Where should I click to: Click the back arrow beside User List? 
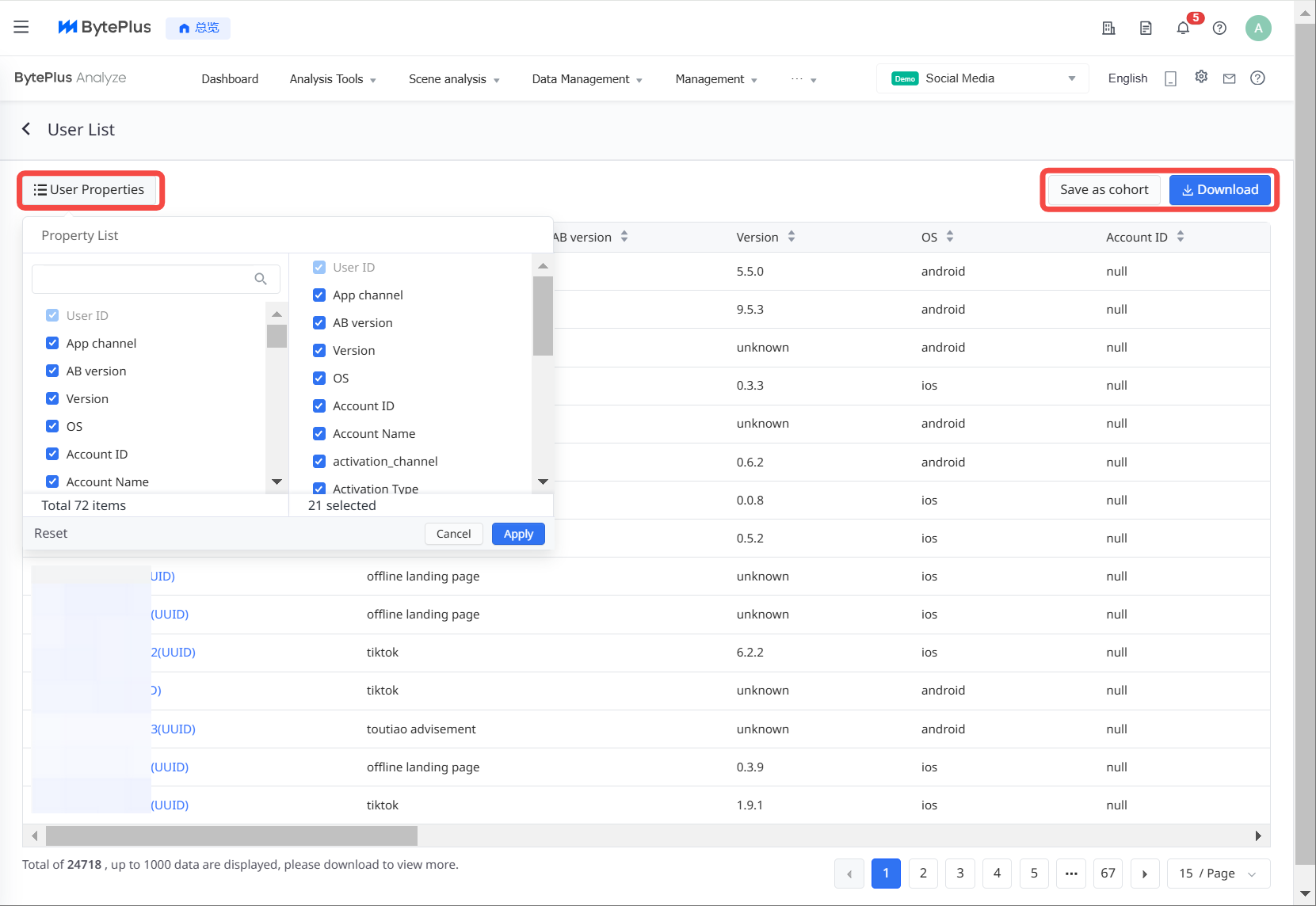click(x=26, y=129)
